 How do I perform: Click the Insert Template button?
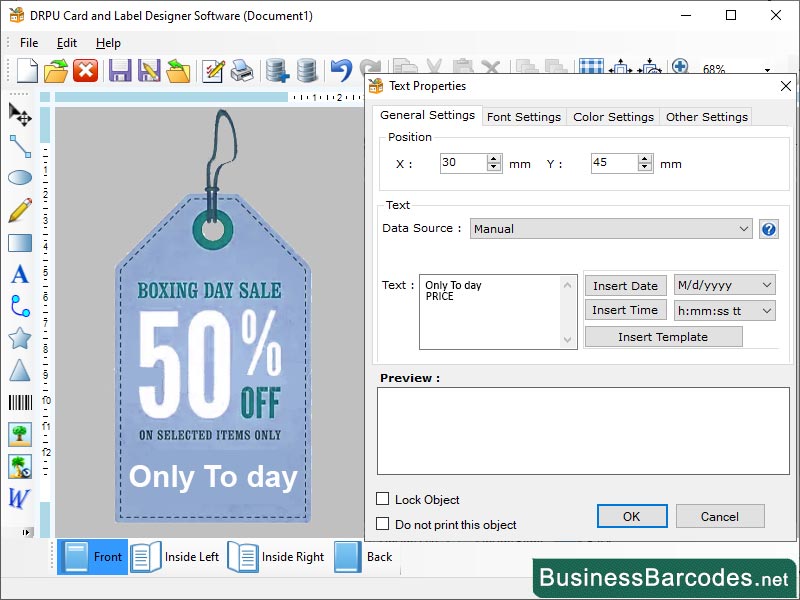coord(662,336)
